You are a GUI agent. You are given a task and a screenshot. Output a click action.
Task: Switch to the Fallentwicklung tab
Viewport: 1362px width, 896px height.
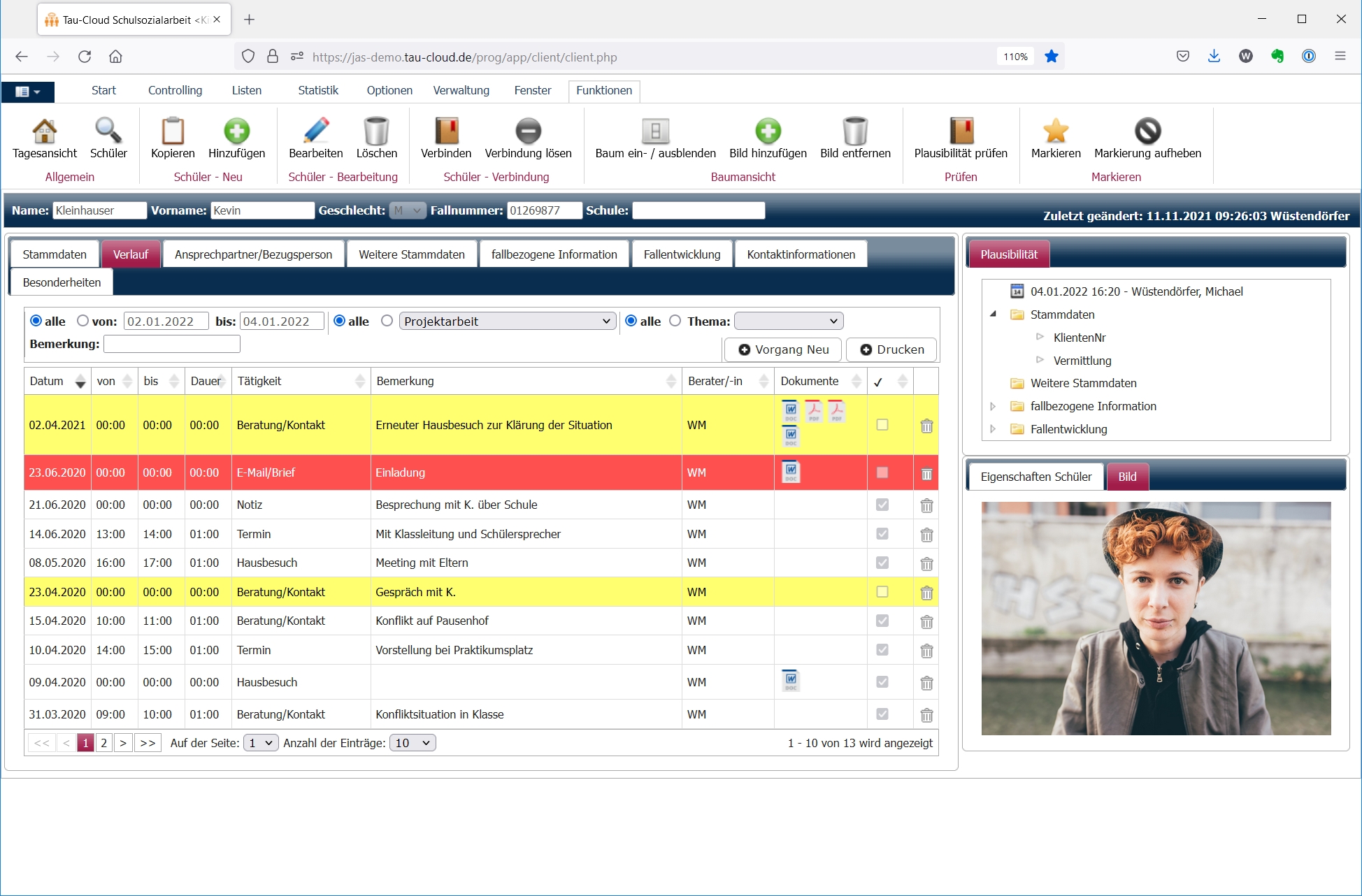click(682, 254)
